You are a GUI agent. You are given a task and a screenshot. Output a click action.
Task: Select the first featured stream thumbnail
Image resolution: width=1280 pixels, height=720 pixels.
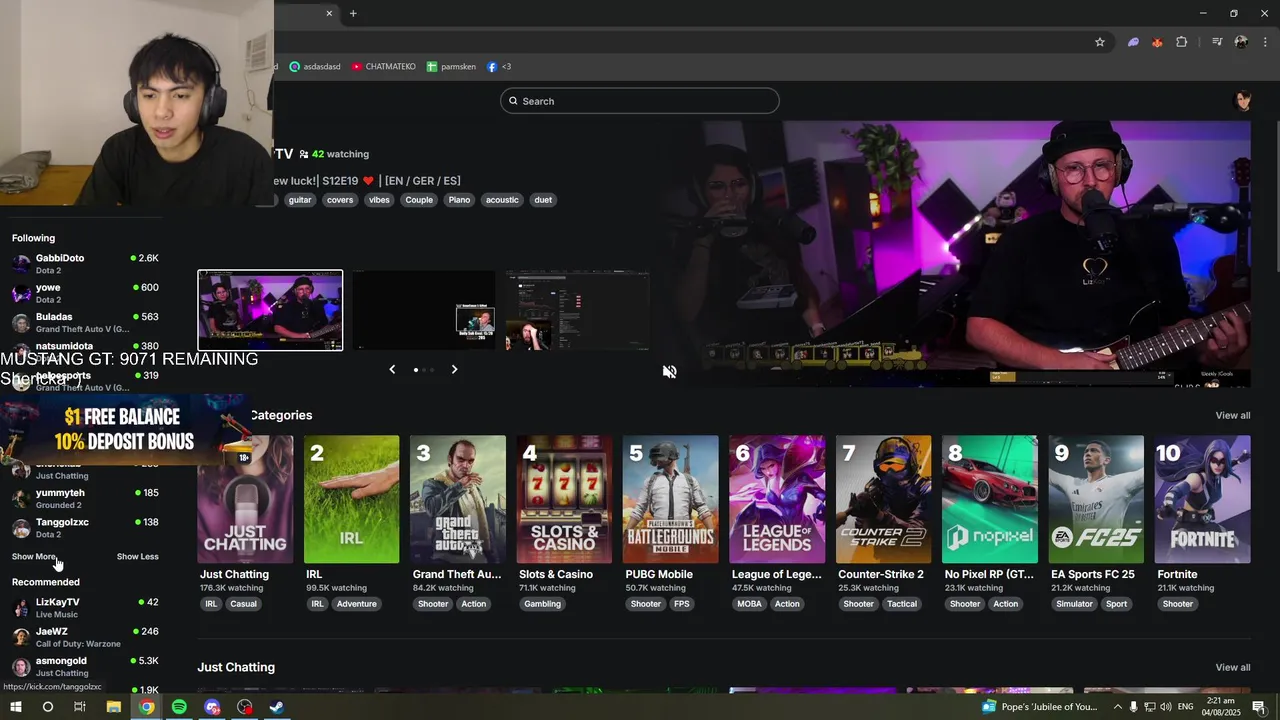(270, 310)
